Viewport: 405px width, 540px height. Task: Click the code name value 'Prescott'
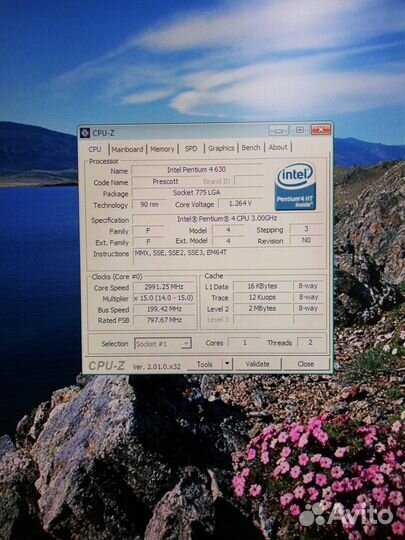coord(165,181)
